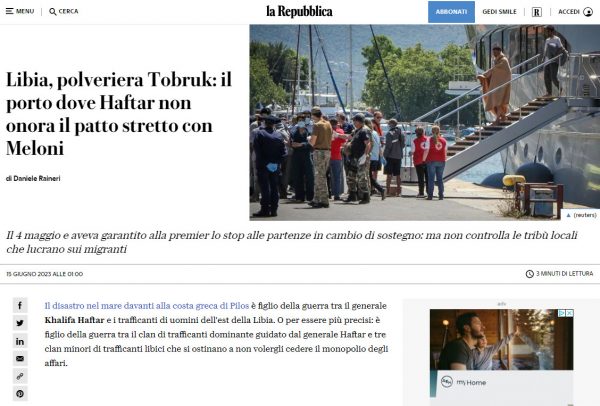Image resolution: width=600 pixels, height=406 pixels.
Task: Click the ACCEDI user profile icon
Action: [x=588, y=12]
